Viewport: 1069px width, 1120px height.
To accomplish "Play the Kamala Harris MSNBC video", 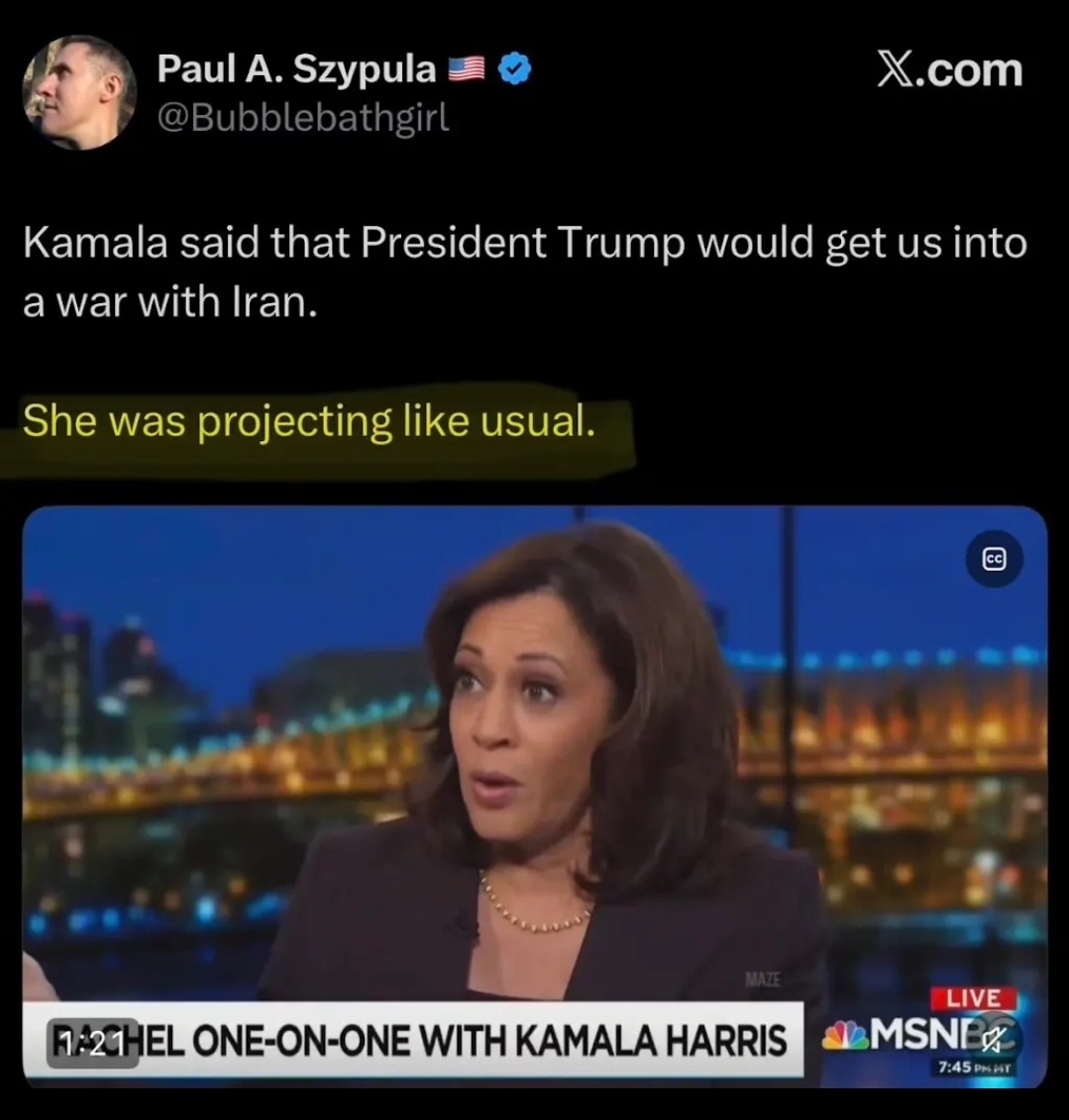I will tap(535, 797).
